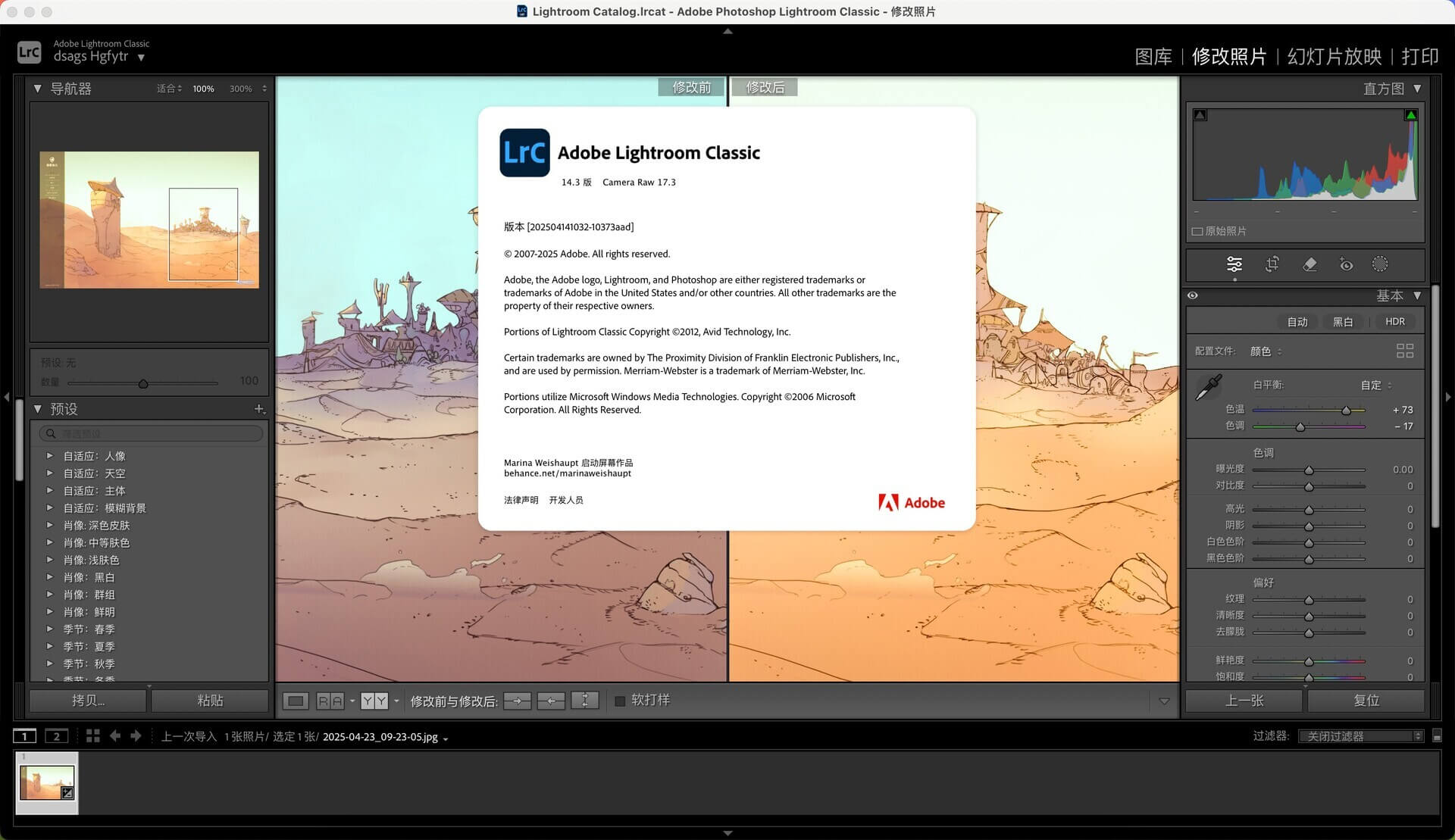Go forward with filmstrip right arrow
Viewport: 1455px width, 840px height.
click(136, 736)
